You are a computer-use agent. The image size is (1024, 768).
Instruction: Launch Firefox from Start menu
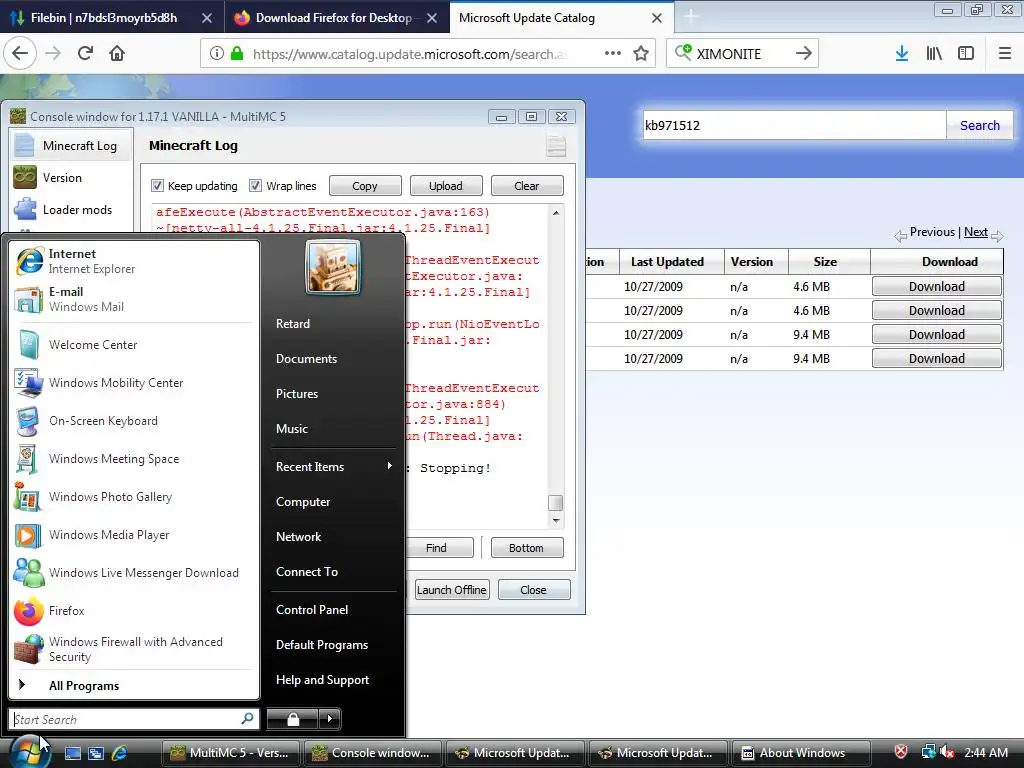[134, 611]
